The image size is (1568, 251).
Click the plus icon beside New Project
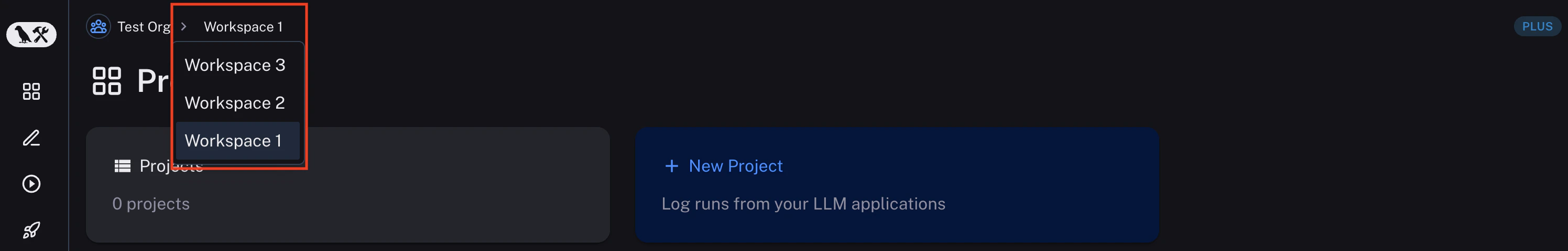click(671, 166)
